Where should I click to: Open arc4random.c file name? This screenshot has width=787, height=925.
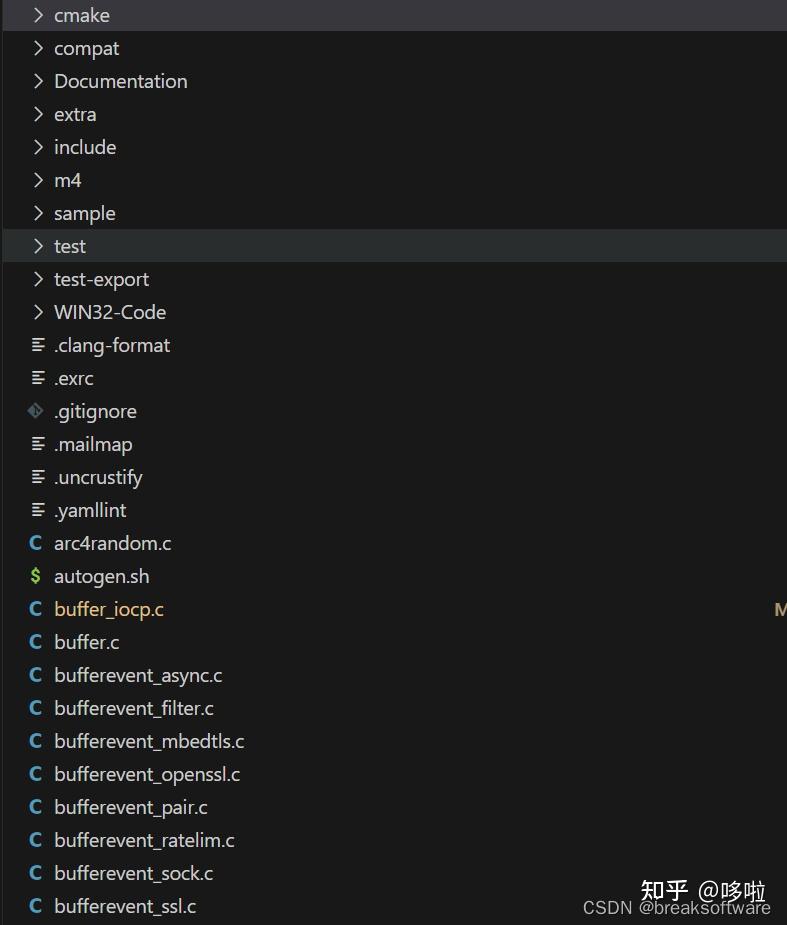113,543
